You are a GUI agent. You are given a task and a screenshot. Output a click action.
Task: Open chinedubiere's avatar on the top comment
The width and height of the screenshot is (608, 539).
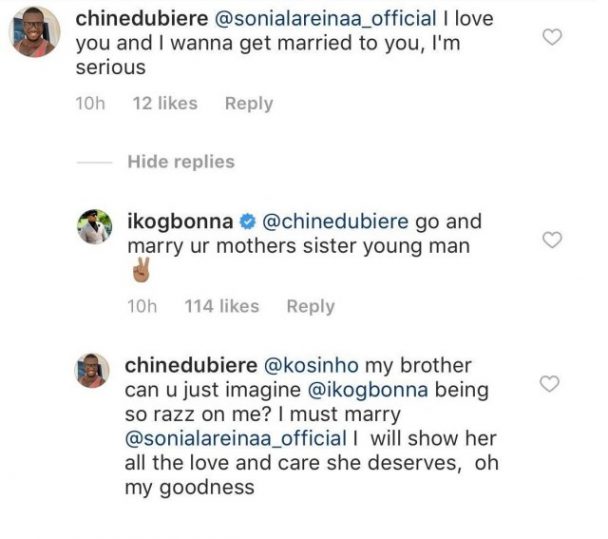[37, 32]
